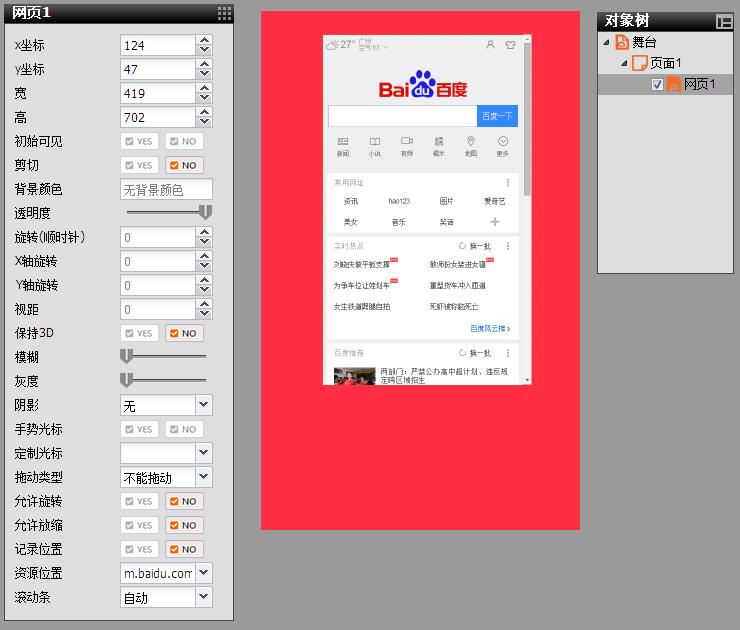Click the 百度一下 search button

pyautogui.click(x=497, y=116)
